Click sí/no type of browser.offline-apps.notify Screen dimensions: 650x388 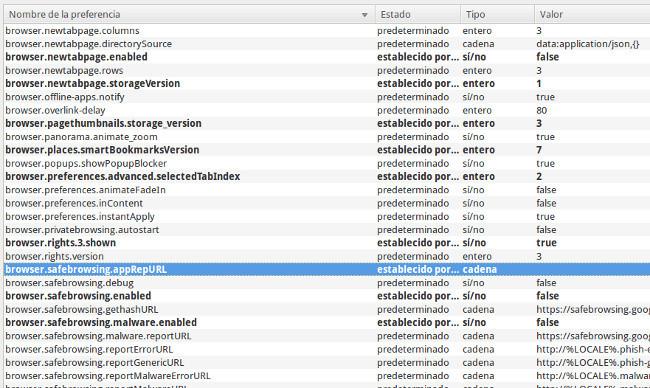[x=473, y=97]
